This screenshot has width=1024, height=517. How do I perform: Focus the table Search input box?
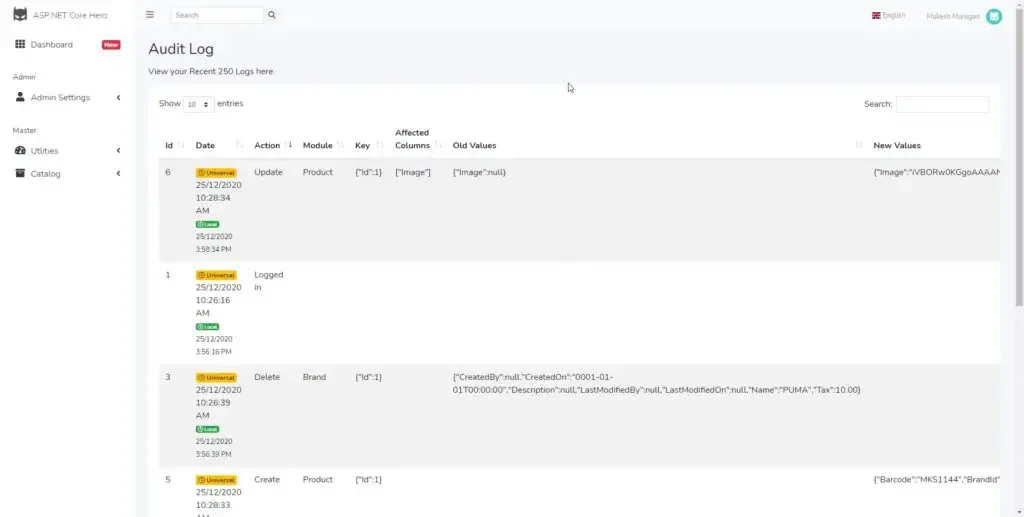(942, 104)
